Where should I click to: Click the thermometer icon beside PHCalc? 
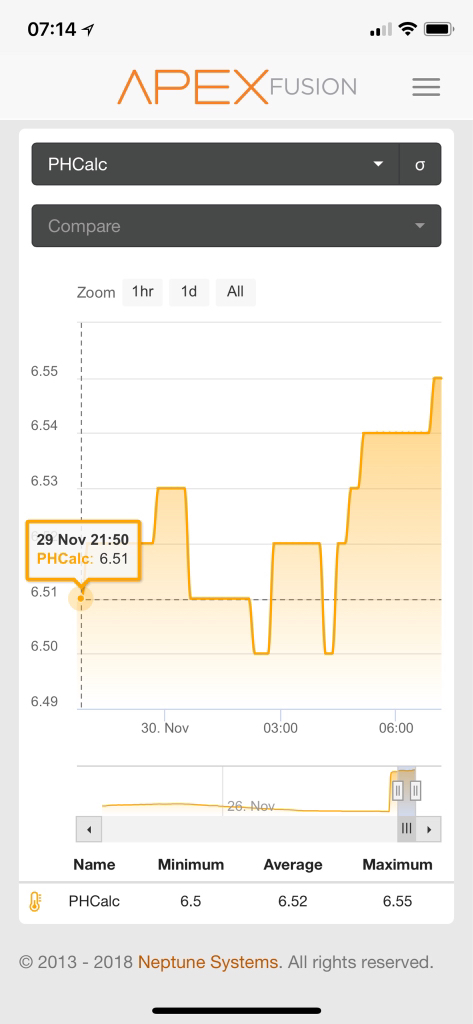click(x=35, y=902)
